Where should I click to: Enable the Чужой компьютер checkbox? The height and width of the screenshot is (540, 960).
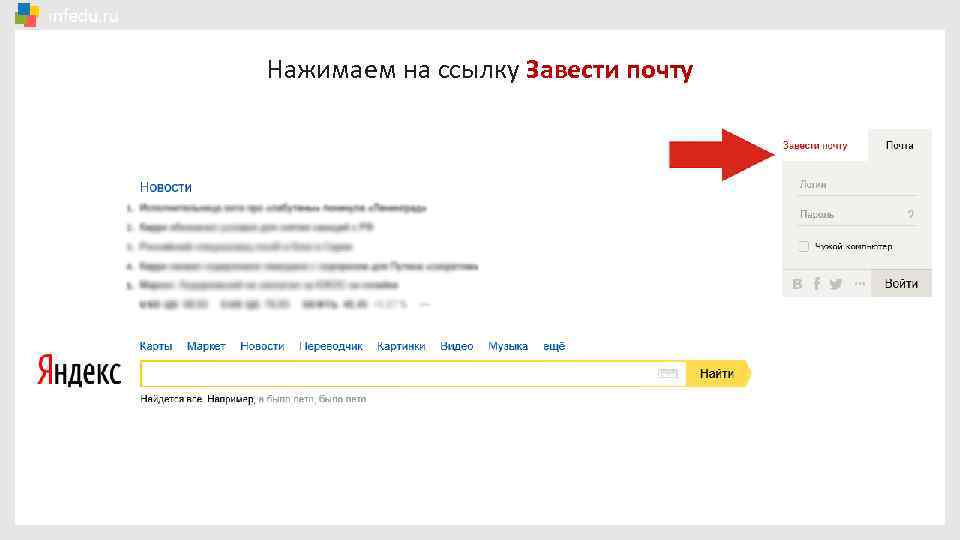tap(804, 246)
